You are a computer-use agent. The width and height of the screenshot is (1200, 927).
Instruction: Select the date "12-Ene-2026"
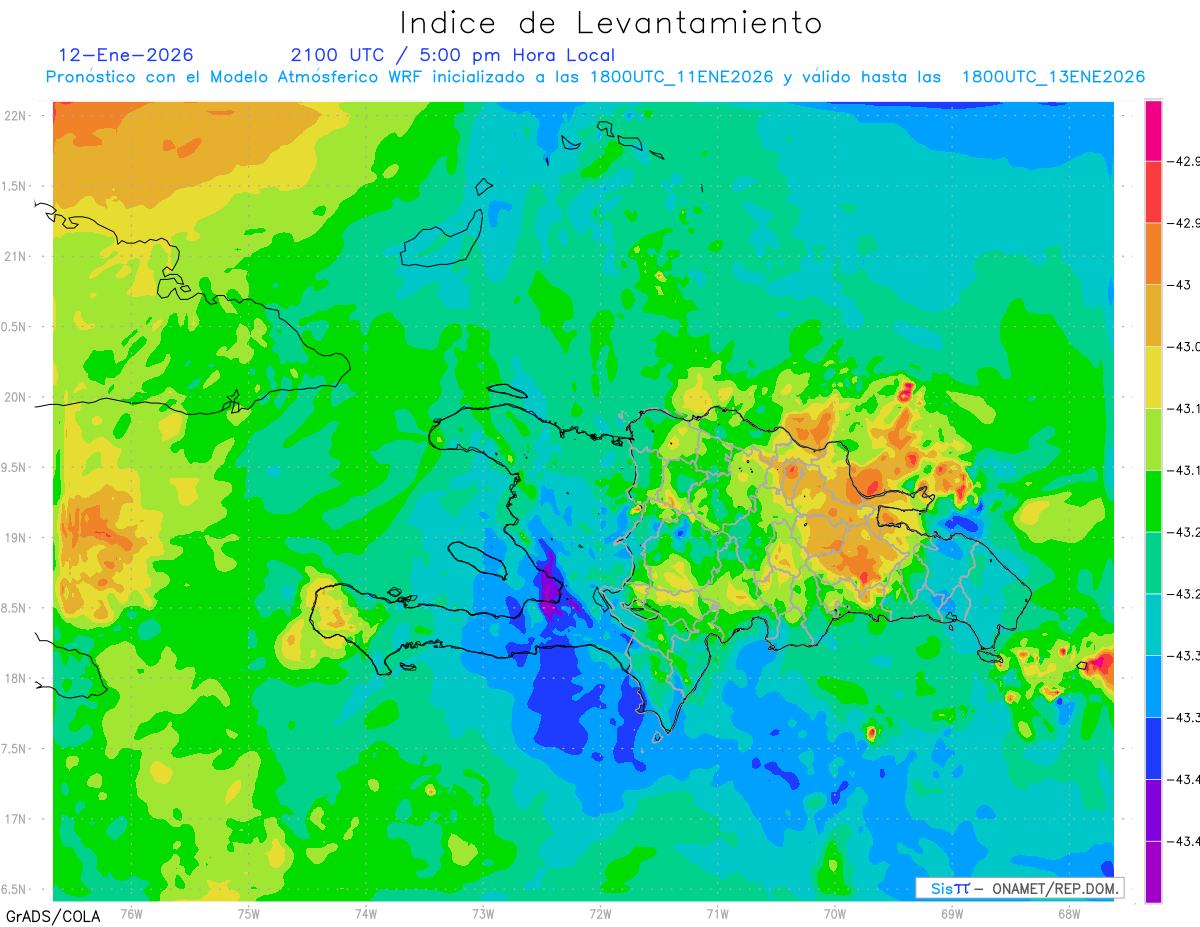click(x=127, y=55)
